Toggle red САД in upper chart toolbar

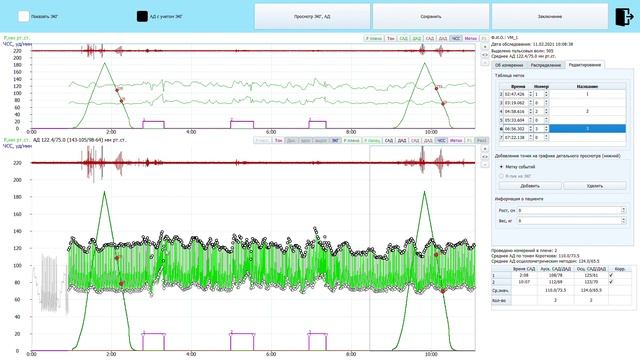coord(429,38)
